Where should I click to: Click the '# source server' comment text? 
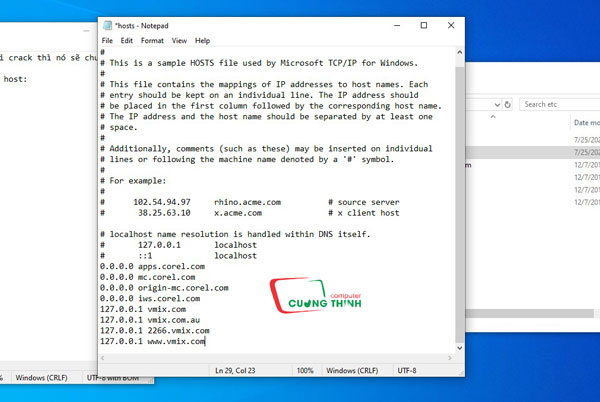tap(364, 202)
